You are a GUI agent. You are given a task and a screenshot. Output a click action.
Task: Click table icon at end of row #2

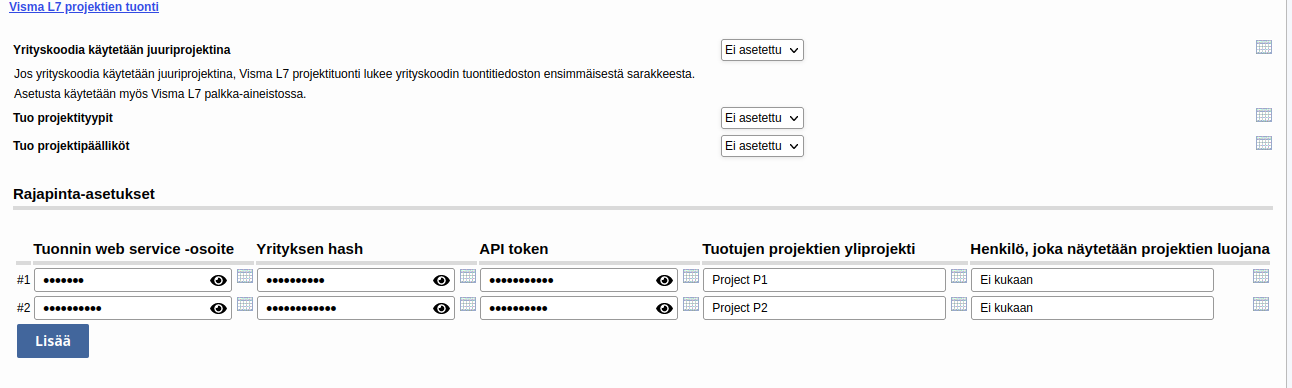tap(1261, 304)
